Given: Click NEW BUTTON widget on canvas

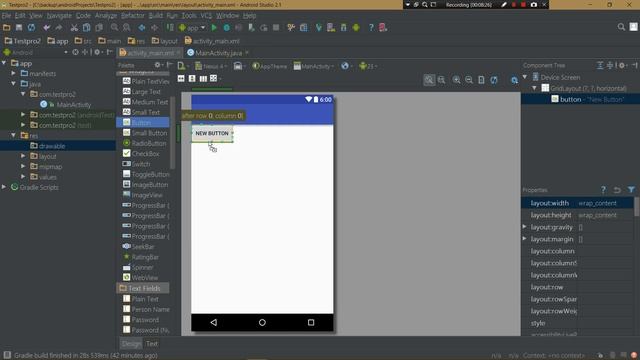Looking at the screenshot, I should 212,133.
